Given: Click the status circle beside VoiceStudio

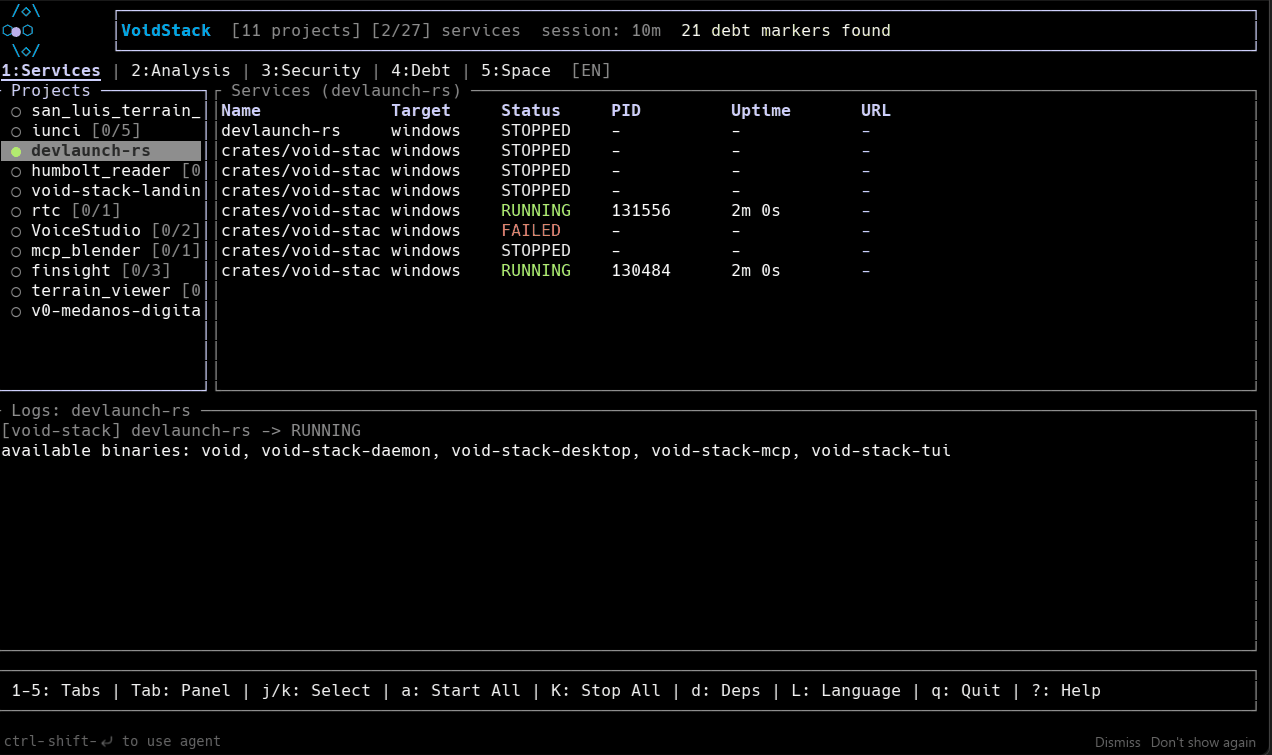Looking at the screenshot, I should 16,231.
